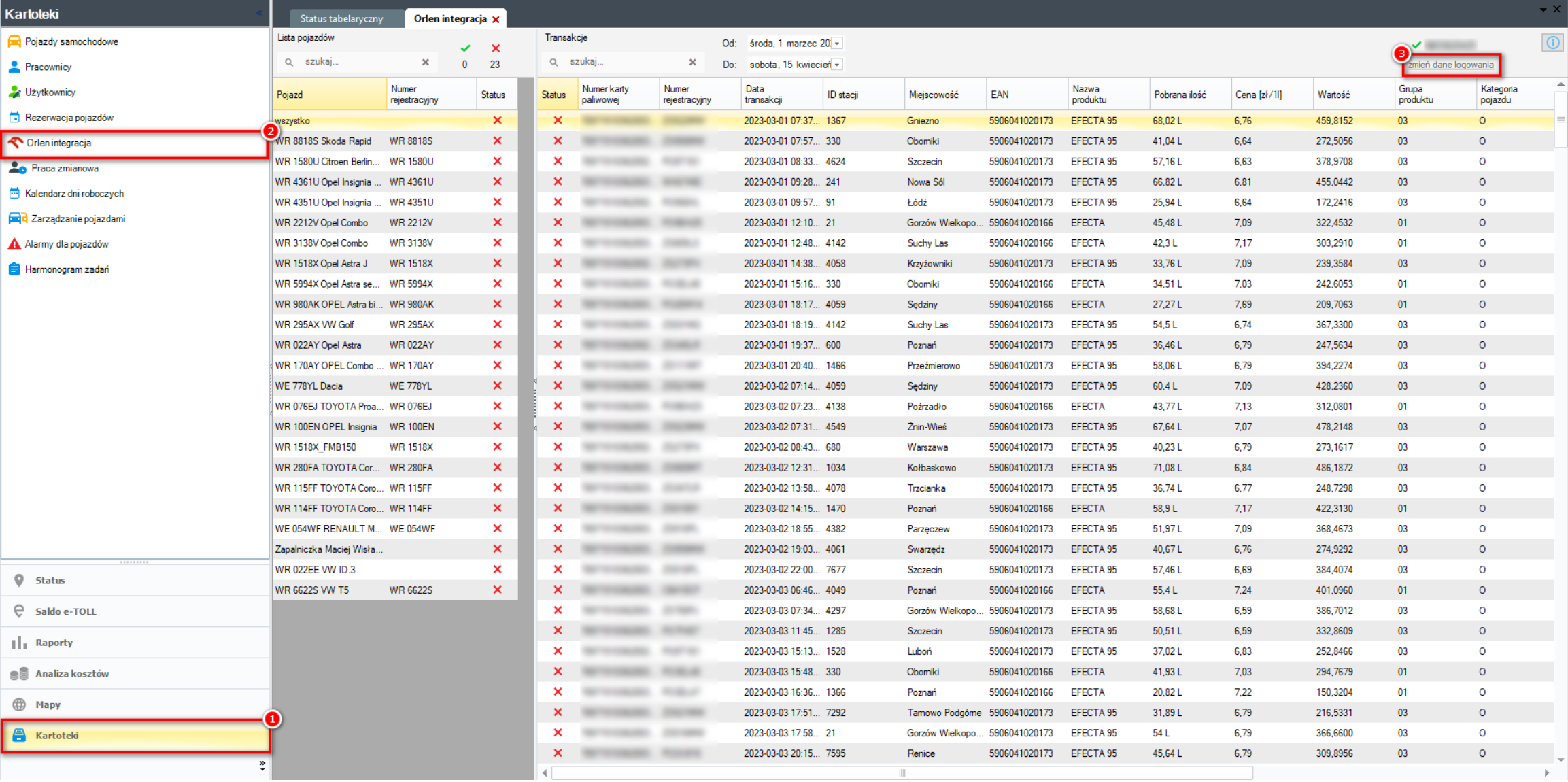Toggle status X for WR 2212V Opel Combo

pyautogui.click(x=497, y=222)
